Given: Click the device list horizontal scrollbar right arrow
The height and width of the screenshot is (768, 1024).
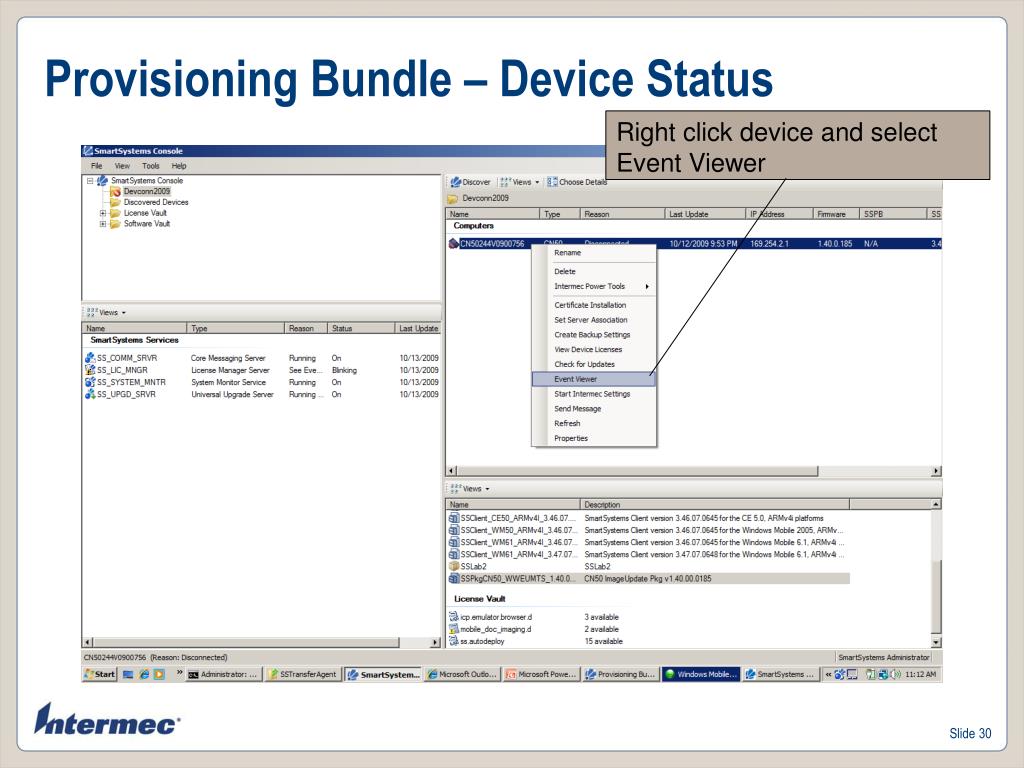Looking at the screenshot, I should click(x=936, y=471).
